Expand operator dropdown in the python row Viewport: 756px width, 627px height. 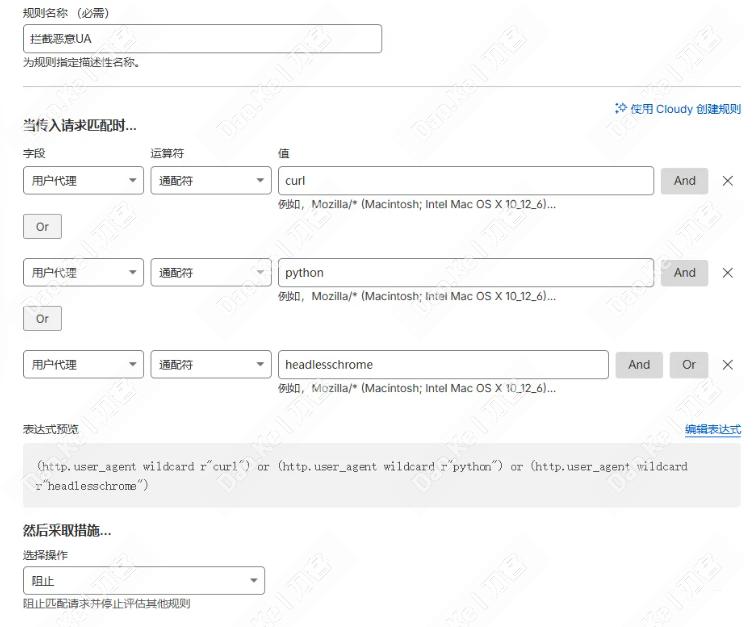pos(211,273)
